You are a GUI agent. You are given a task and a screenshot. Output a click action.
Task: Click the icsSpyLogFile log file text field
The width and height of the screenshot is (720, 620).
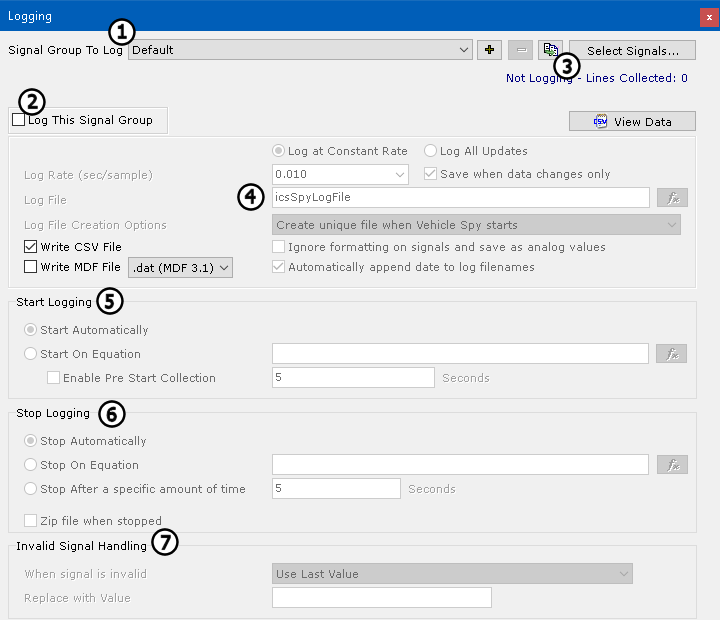coord(460,198)
